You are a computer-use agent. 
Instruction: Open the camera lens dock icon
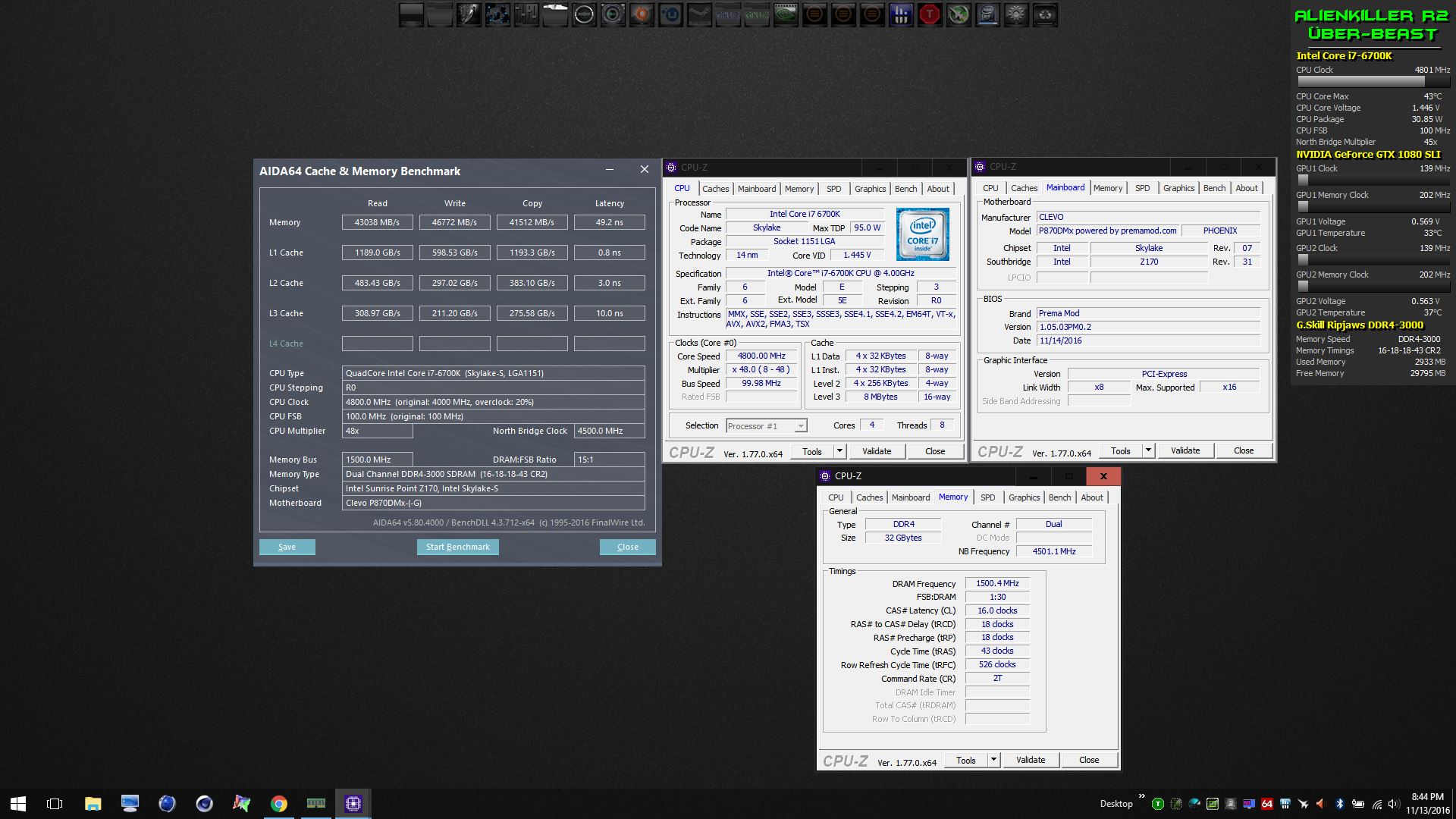point(613,14)
